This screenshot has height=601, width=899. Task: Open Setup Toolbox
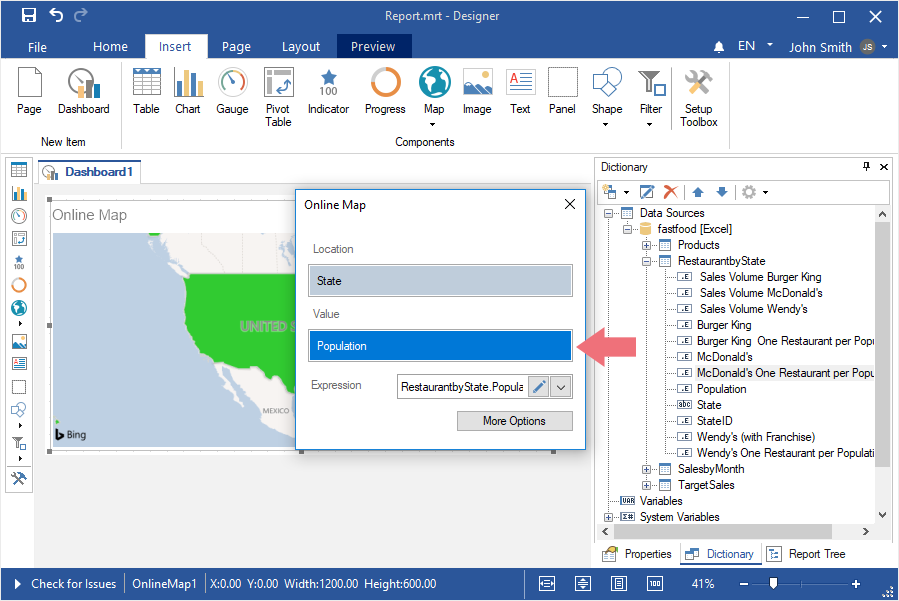pyautogui.click(x=698, y=97)
